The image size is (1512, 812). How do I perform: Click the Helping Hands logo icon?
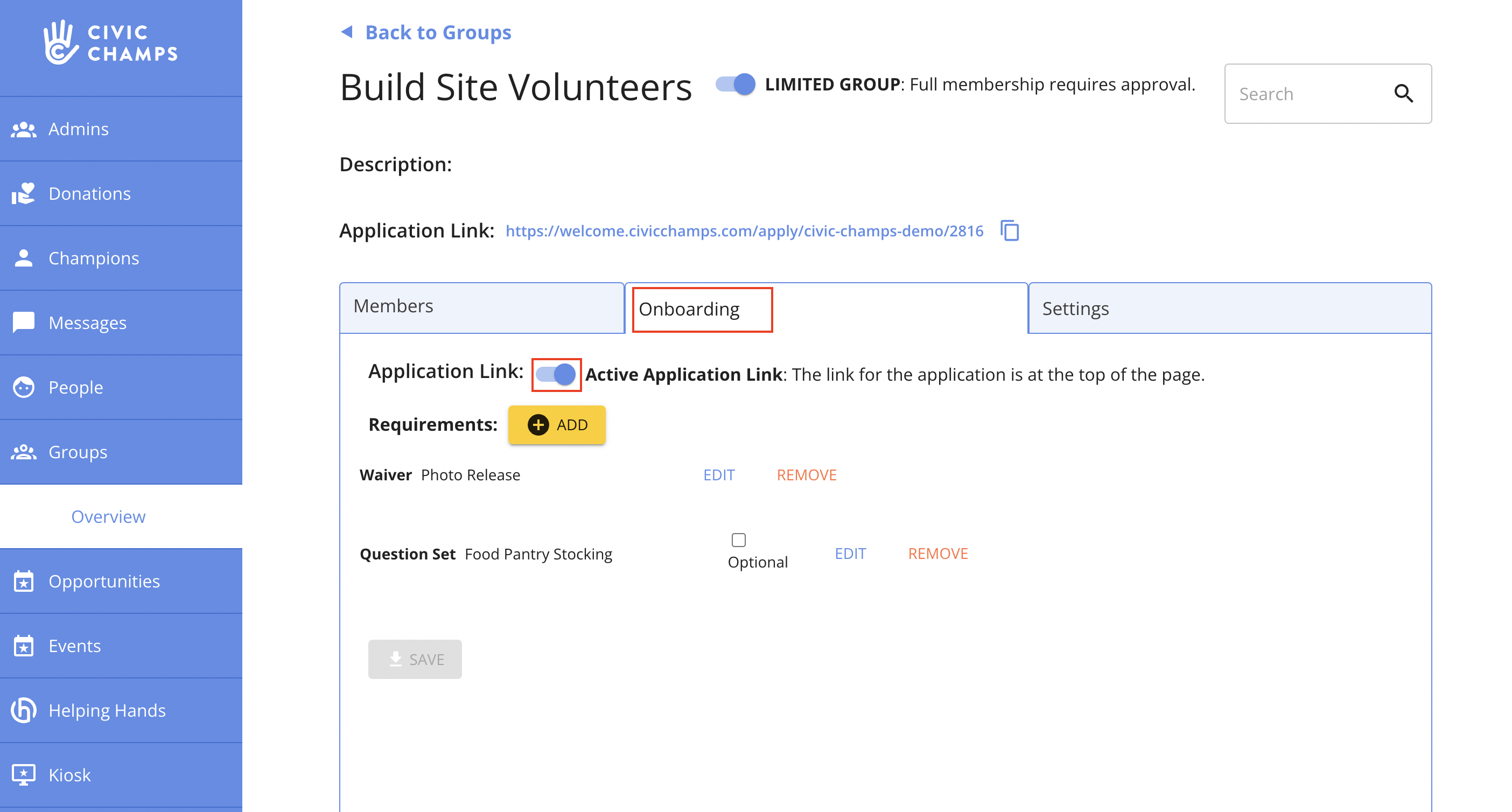pos(24,710)
